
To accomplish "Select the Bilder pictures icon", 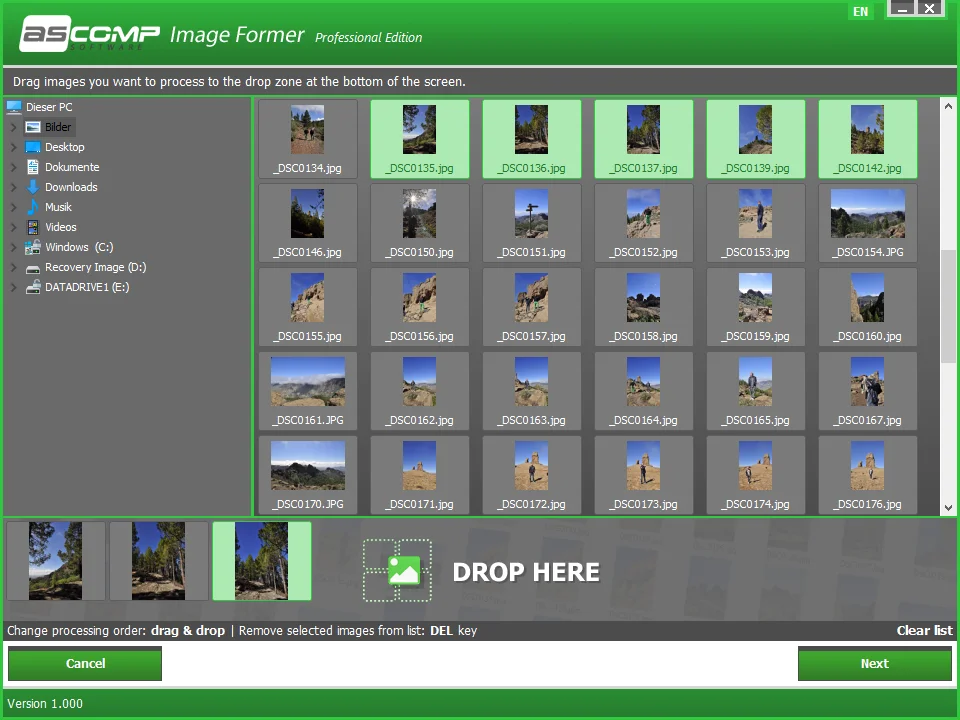I will (30, 126).
